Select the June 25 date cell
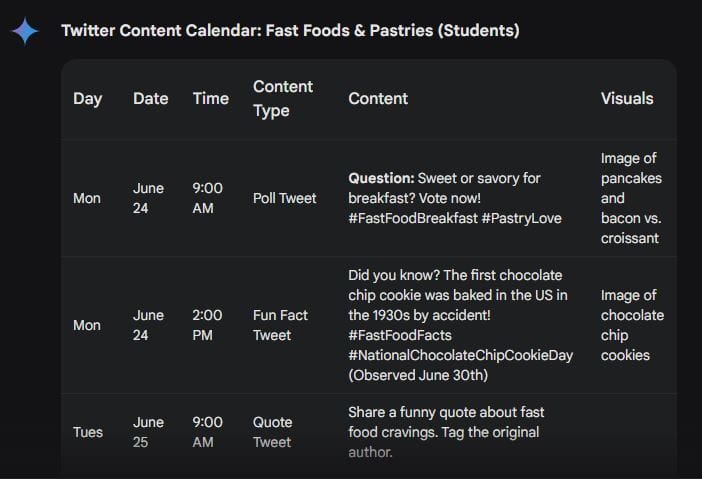 [x=148, y=432]
